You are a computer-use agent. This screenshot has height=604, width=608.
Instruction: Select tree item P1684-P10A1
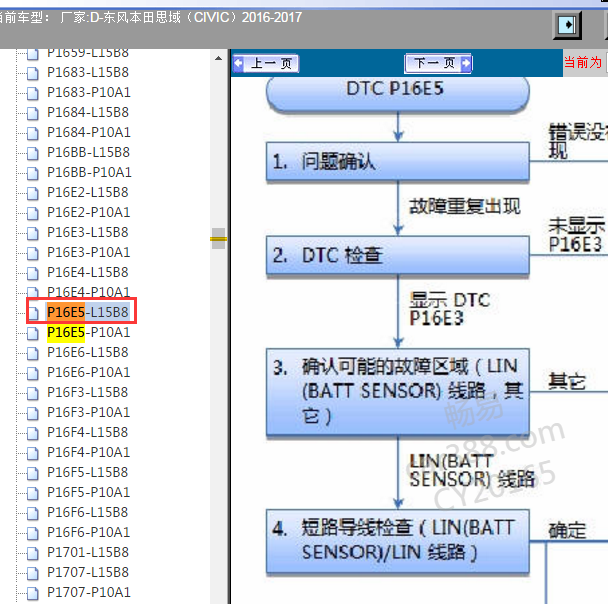click(89, 133)
